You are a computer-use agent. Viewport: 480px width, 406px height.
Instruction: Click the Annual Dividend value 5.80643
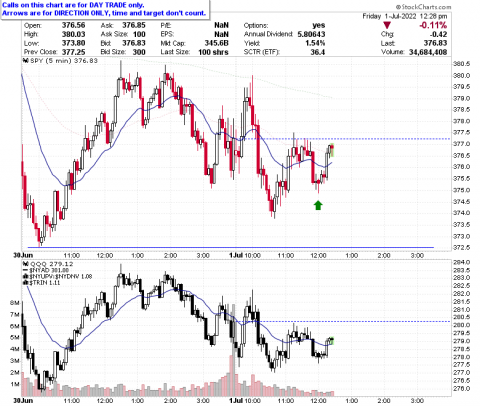(x=311, y=34)
